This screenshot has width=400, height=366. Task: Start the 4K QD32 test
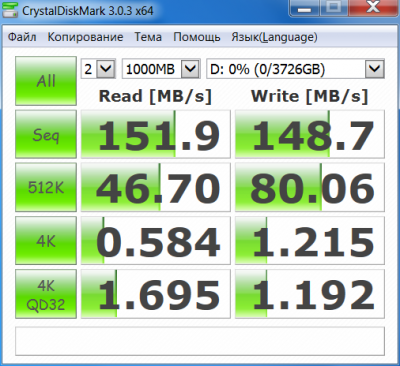point(46,294)
